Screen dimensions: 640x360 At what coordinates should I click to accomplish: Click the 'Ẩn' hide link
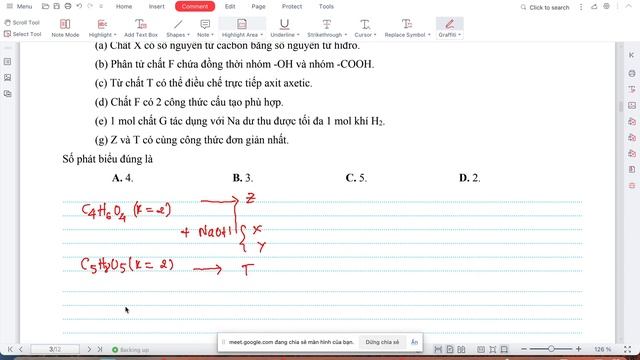(414, 342)
